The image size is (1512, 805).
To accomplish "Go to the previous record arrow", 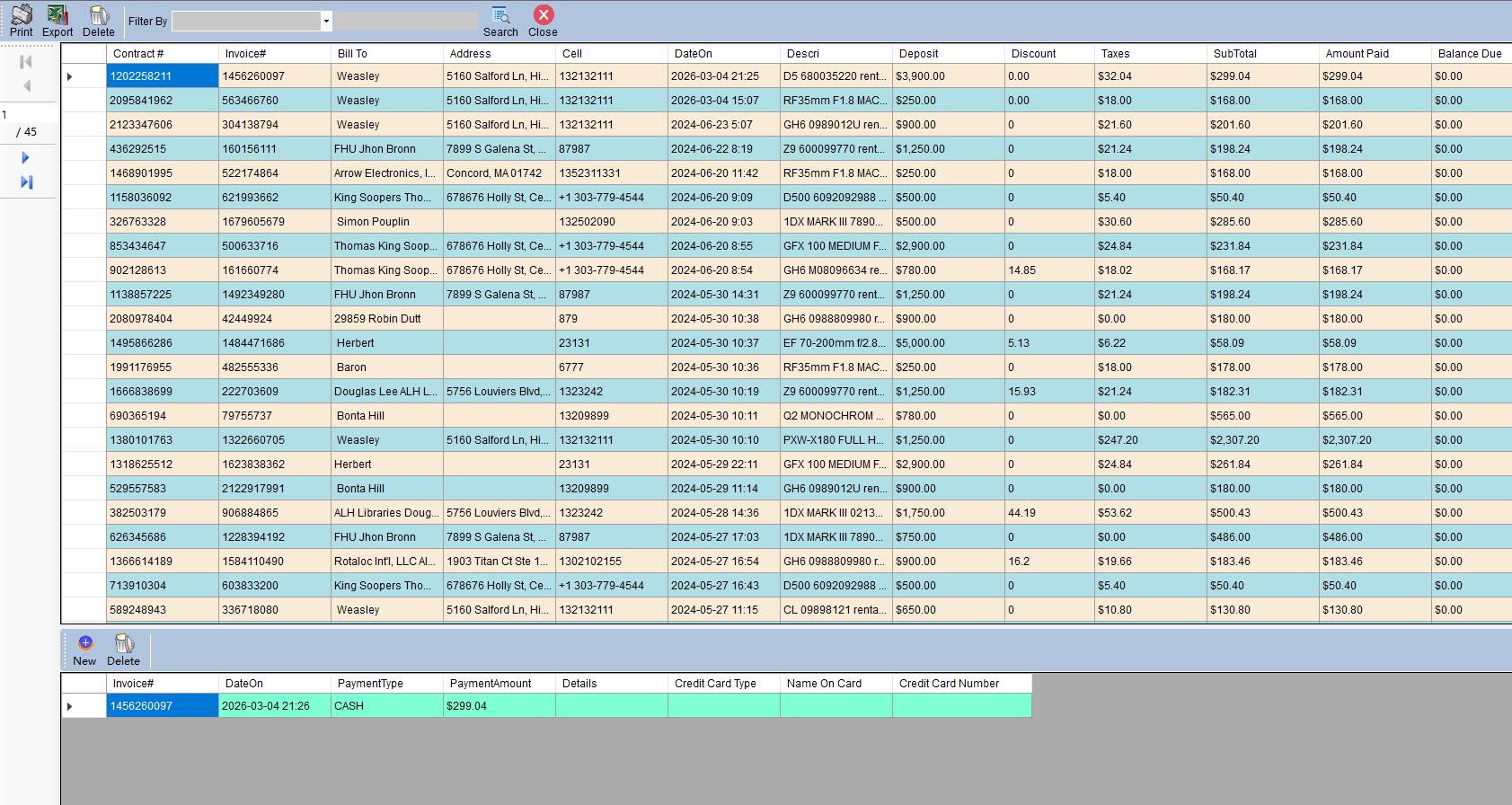I will (x=26, y=86).
